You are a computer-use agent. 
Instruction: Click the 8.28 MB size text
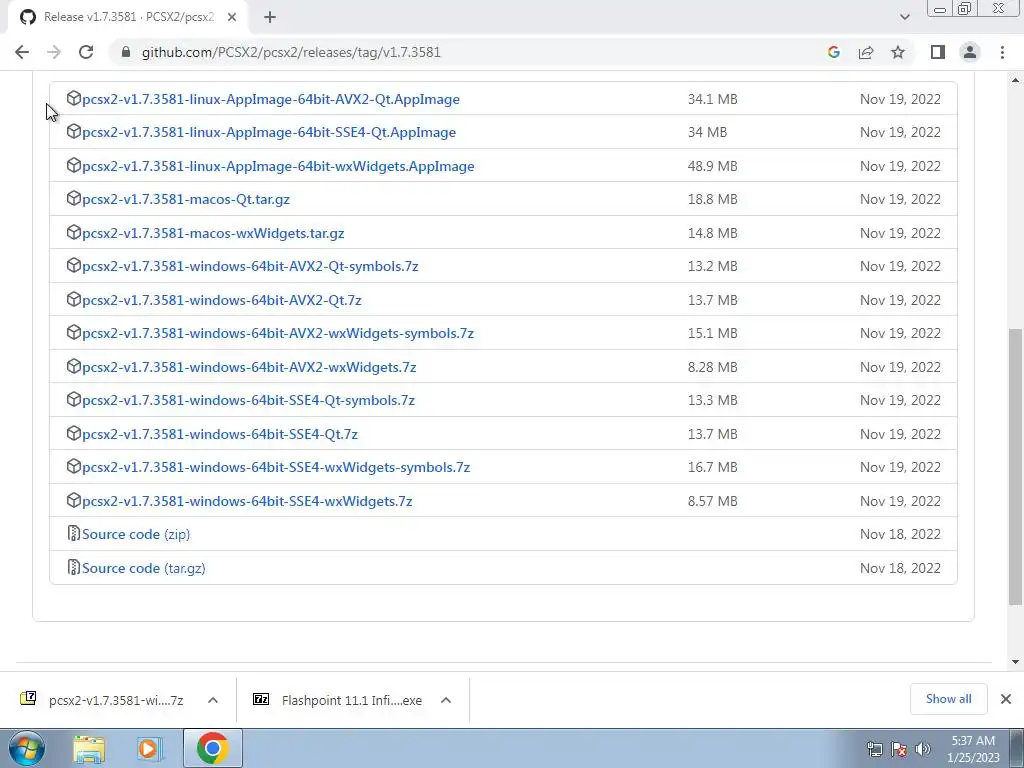click(712, 367)
